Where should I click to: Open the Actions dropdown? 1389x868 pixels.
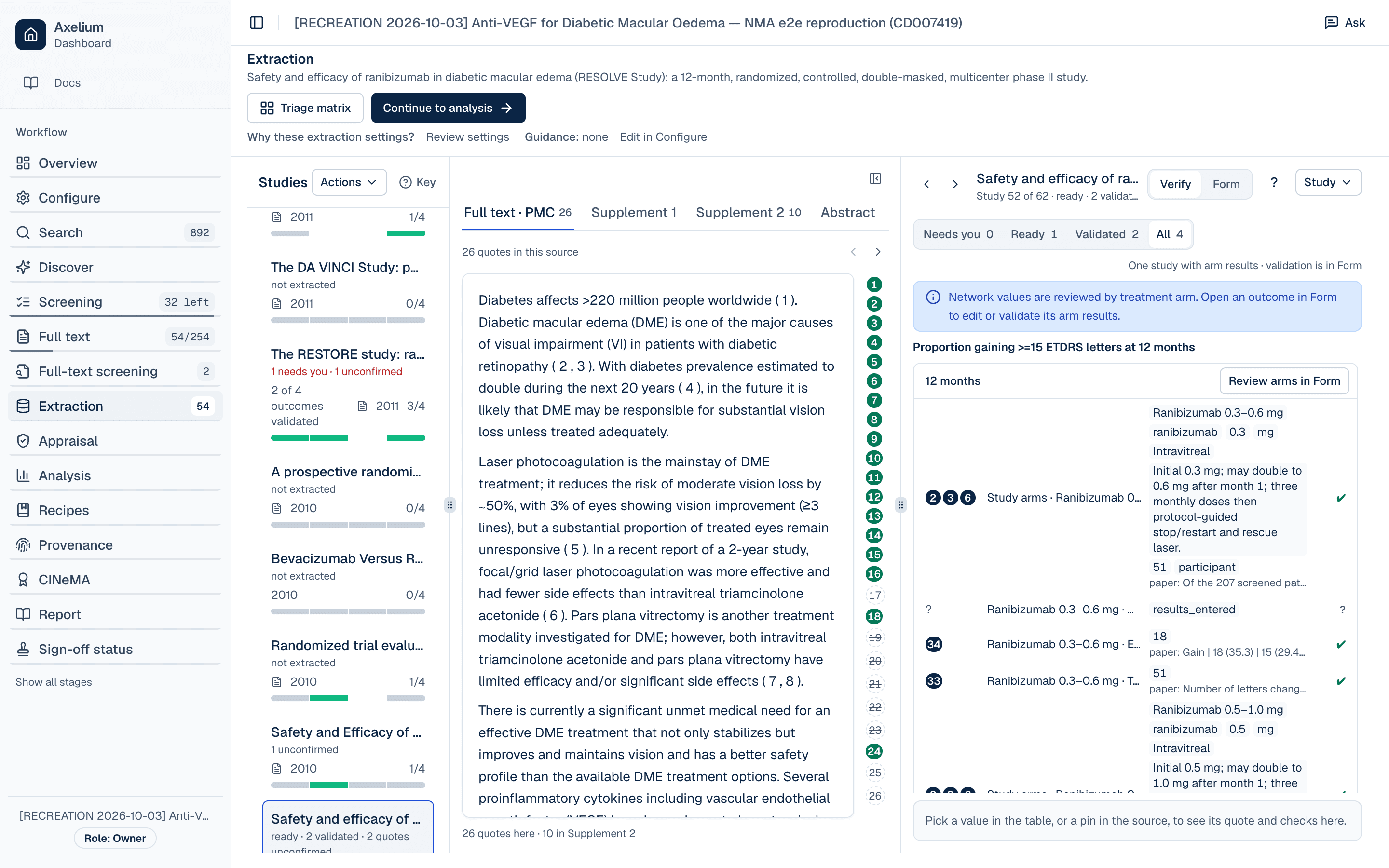pos(348,183)
